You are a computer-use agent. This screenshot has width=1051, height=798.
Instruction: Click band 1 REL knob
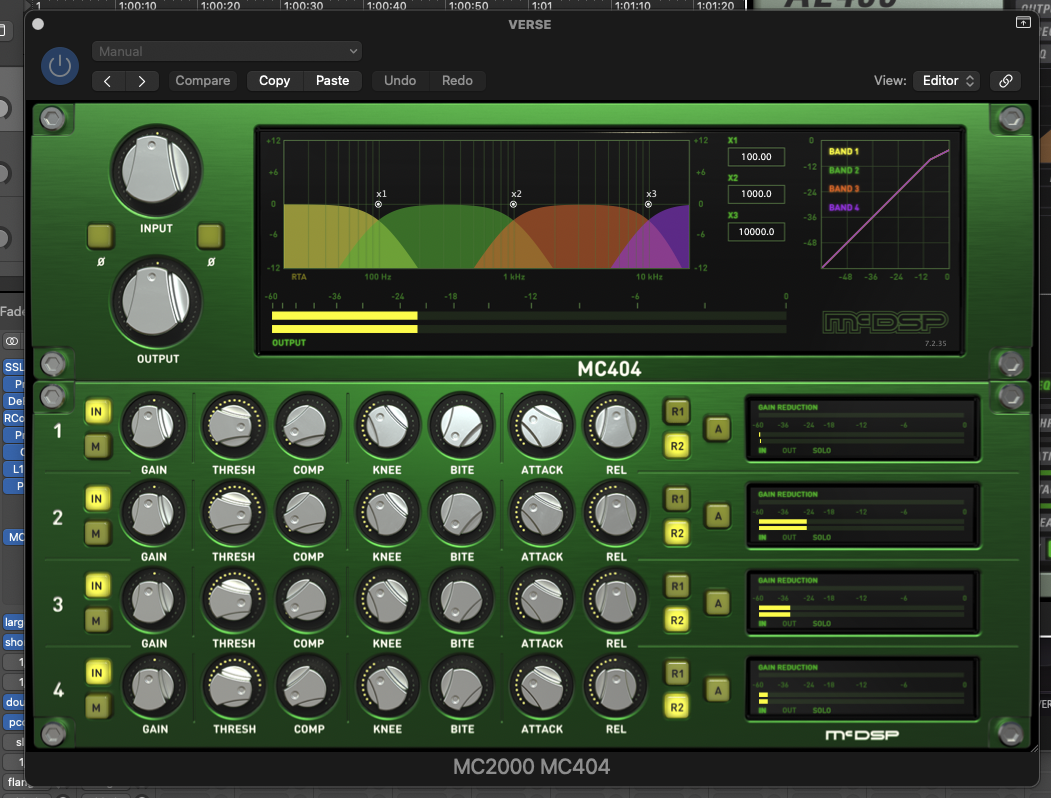(615, 427)
